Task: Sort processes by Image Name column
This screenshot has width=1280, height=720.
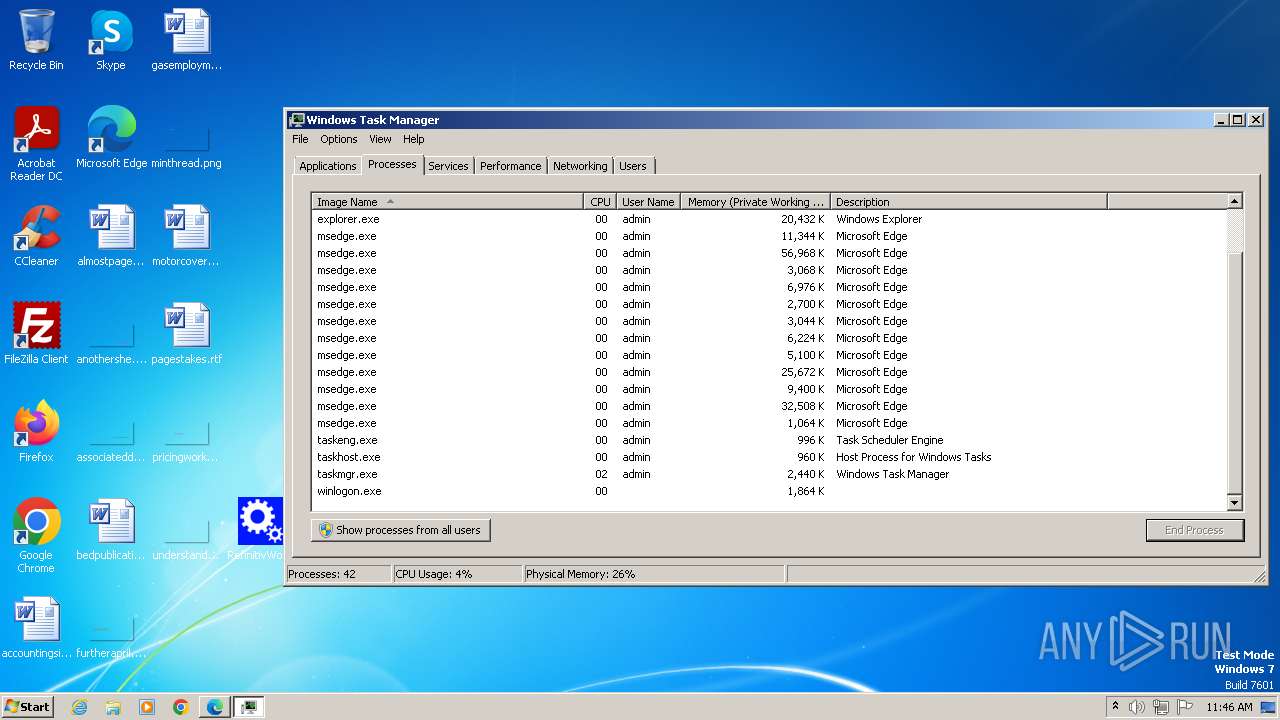Action: click(x=447, y=202)
